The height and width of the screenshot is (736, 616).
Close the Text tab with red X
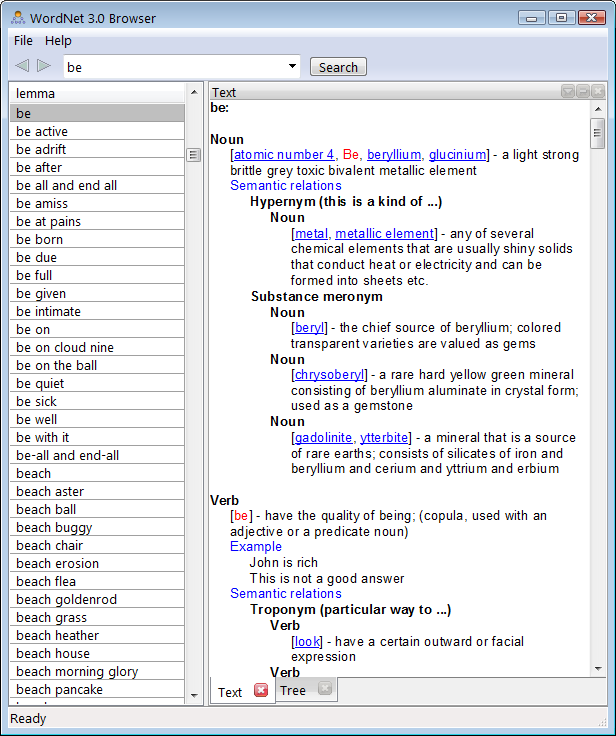coord(261,691)
